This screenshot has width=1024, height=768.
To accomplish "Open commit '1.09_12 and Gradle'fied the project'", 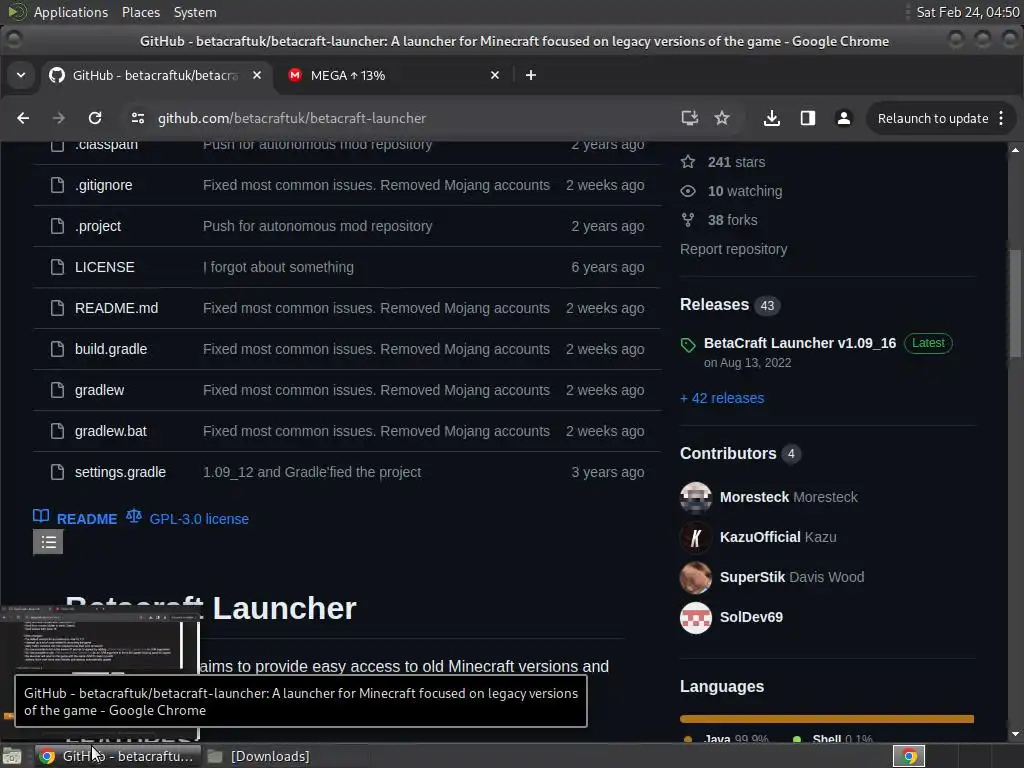I will pyautogui.click(x=312, y=472).
